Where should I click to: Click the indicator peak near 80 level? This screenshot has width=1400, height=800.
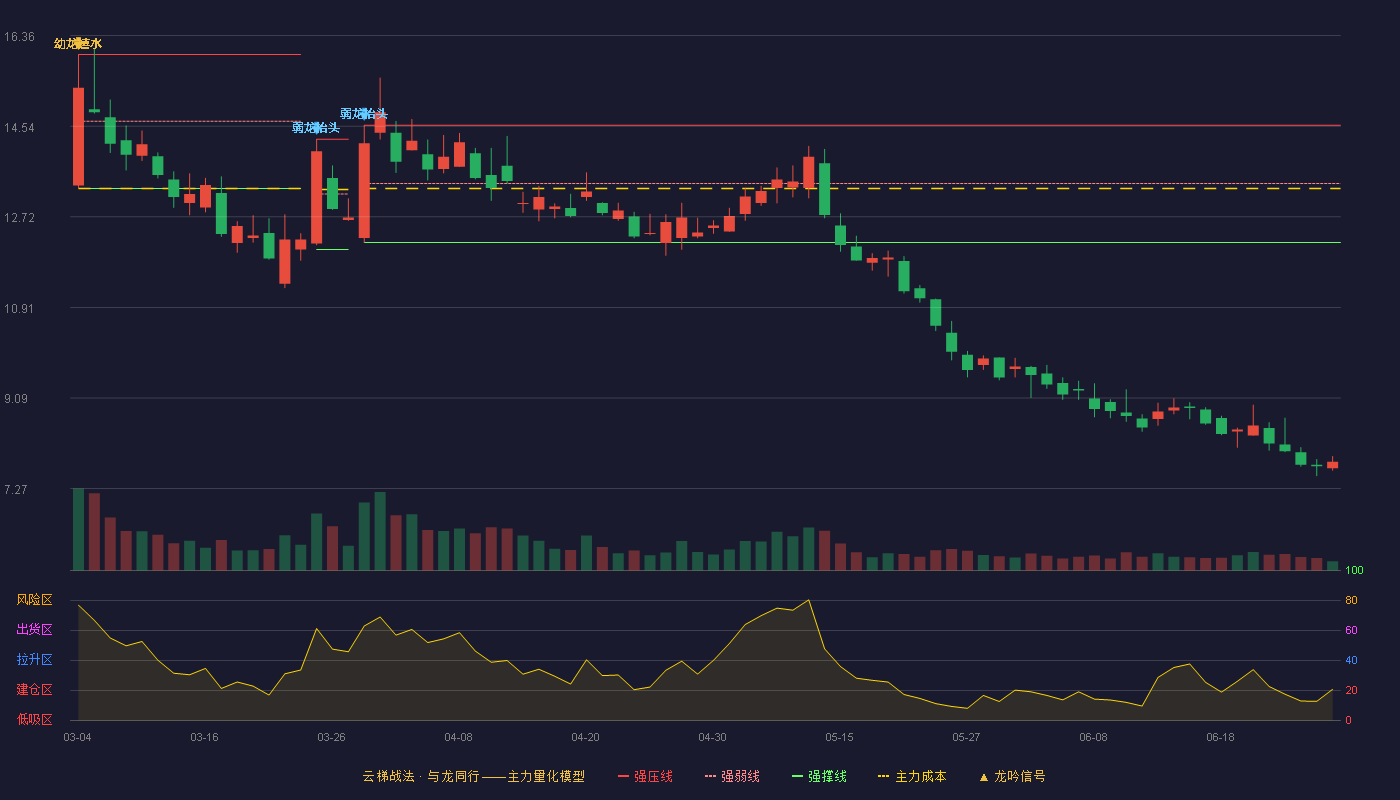pyautogui.click(x=808, y=600)
